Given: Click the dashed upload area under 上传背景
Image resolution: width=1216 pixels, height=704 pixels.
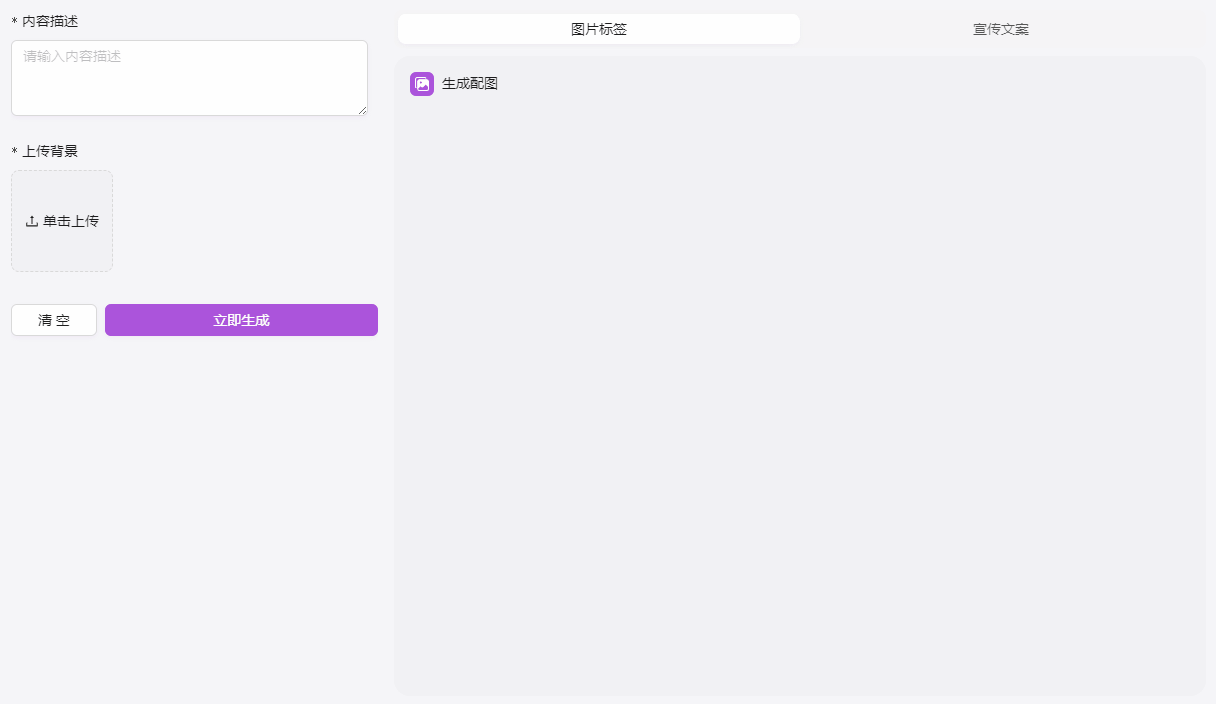Looking at the screenshot, I should [62, 220].
